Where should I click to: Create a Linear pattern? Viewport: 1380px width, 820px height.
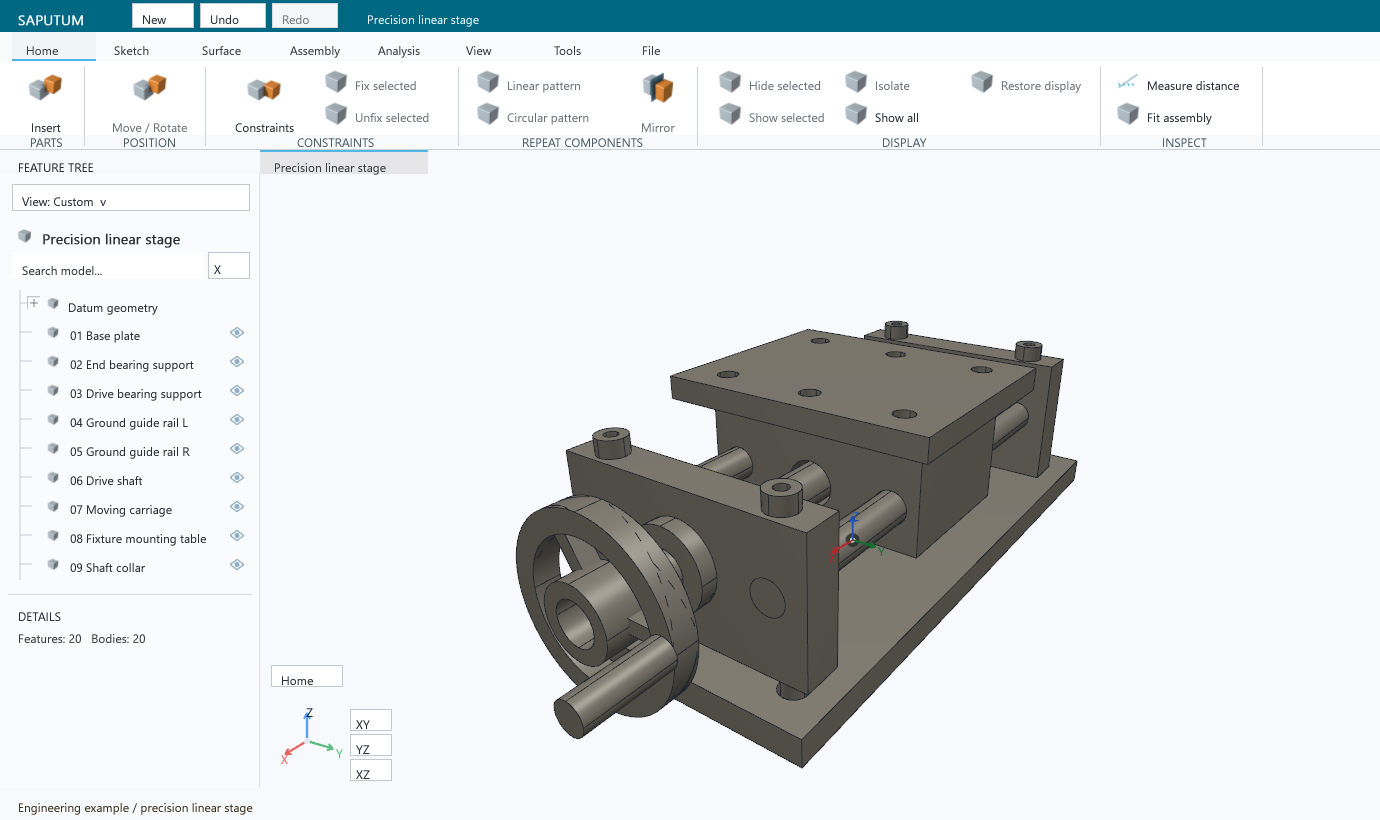click(x=528, y=85)
